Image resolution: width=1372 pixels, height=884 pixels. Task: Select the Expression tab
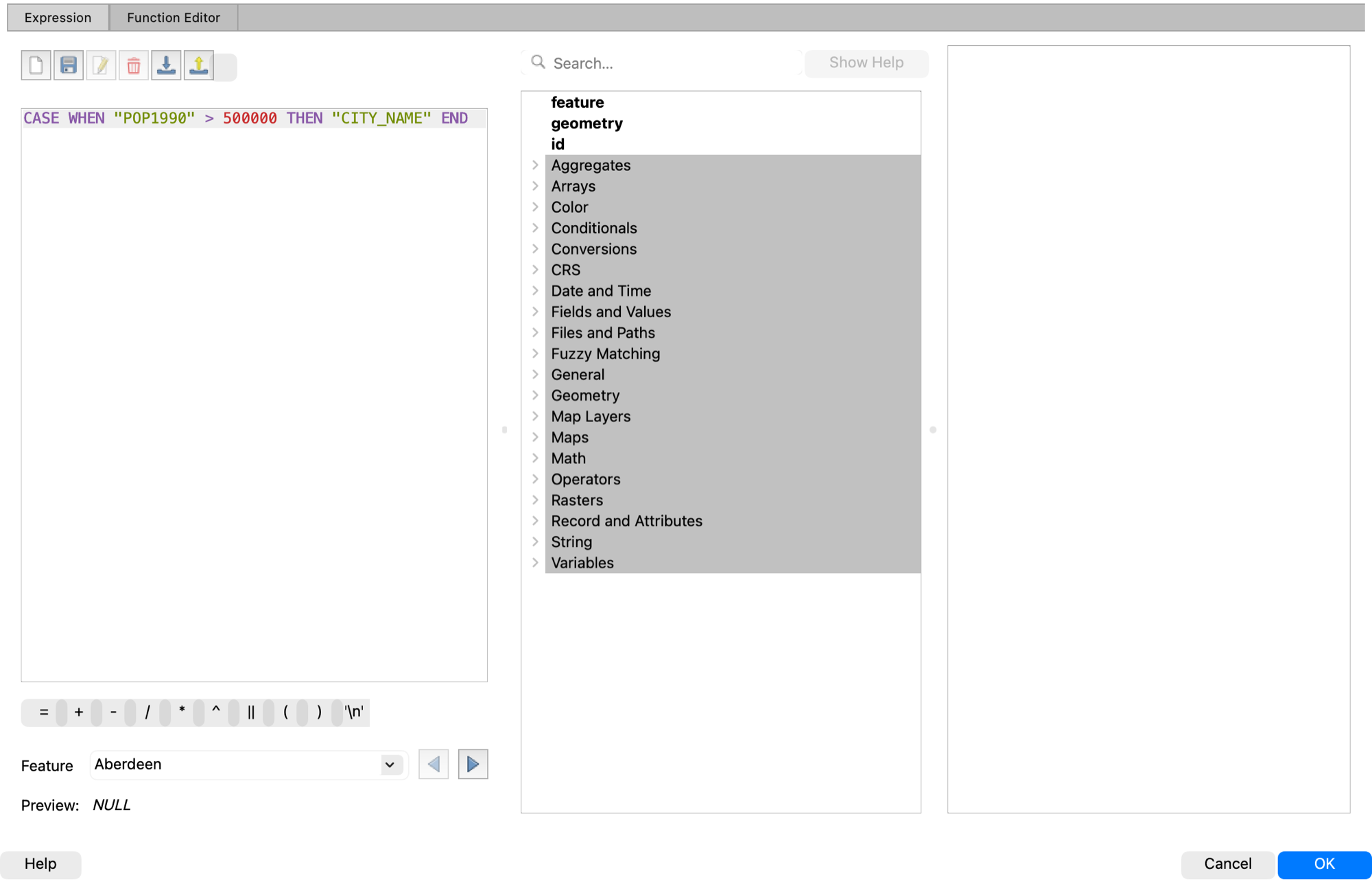click(x=58, y=18)
